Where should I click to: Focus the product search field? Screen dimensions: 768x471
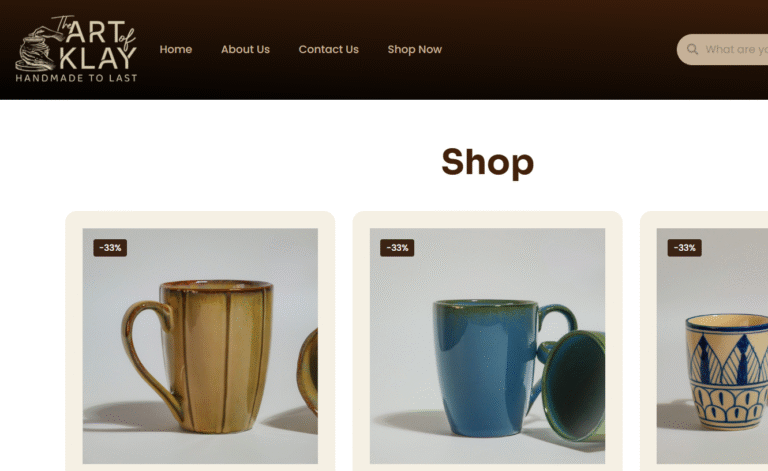click(722, 49)
